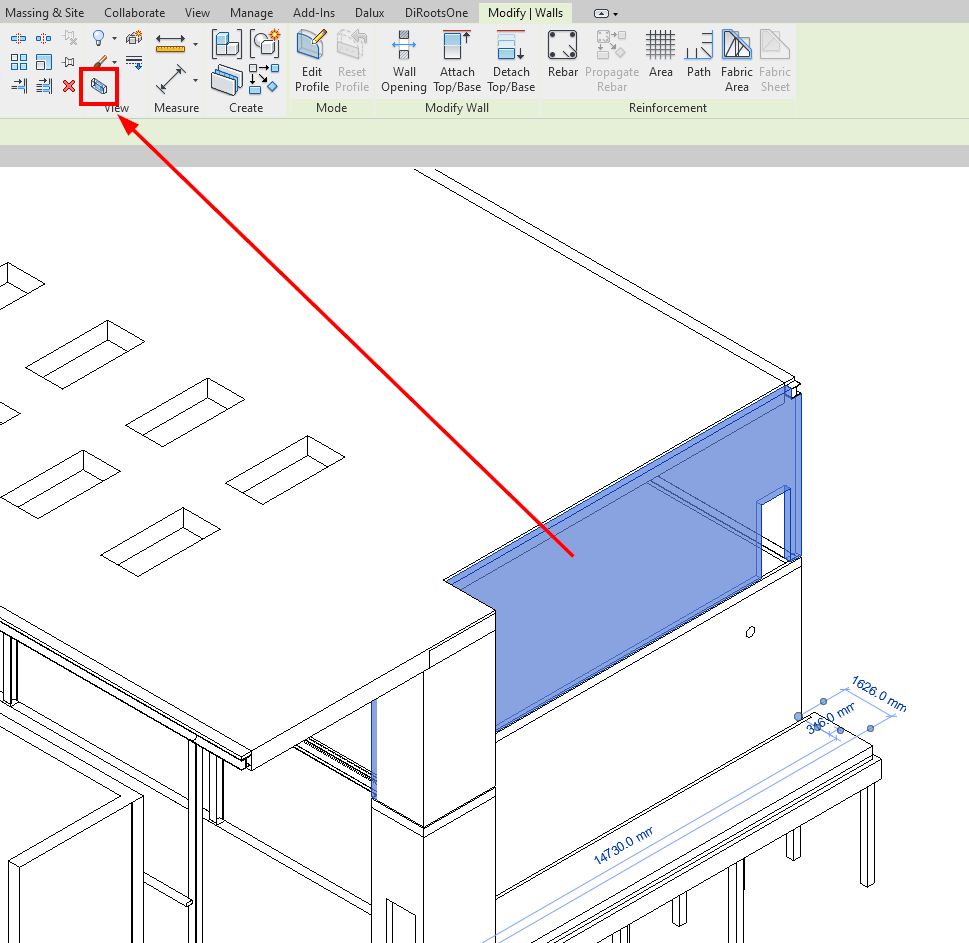Screen dimensions: 969x943
Task: Click Detach Top/Base in Modify Wall
Action: 511,61
